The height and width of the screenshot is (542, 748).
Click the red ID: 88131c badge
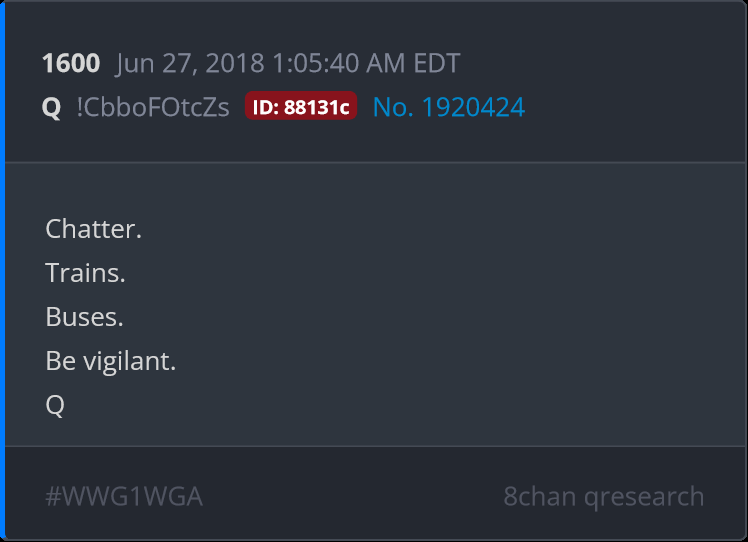[x=301, y=106]
